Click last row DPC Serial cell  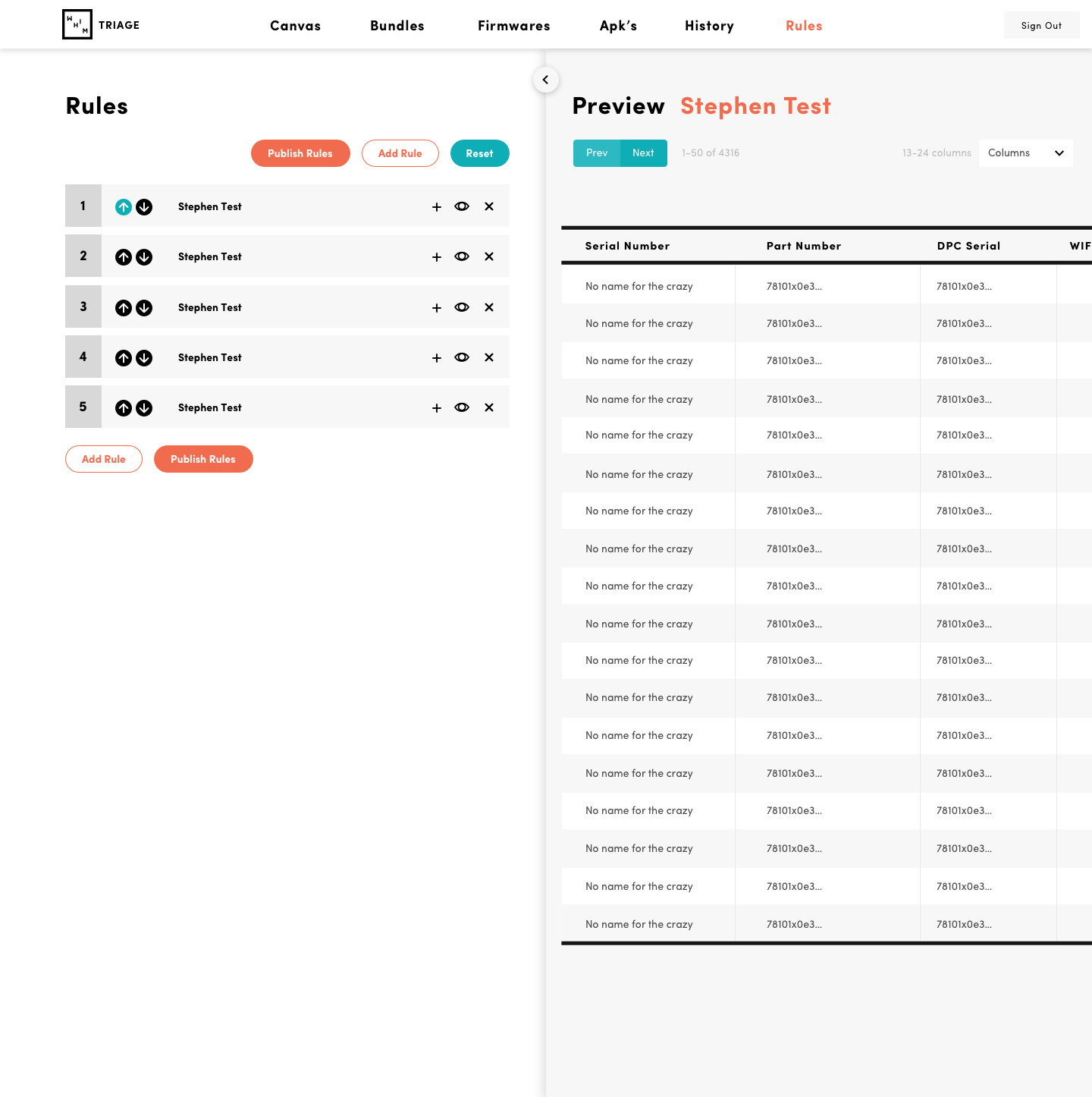988,924
